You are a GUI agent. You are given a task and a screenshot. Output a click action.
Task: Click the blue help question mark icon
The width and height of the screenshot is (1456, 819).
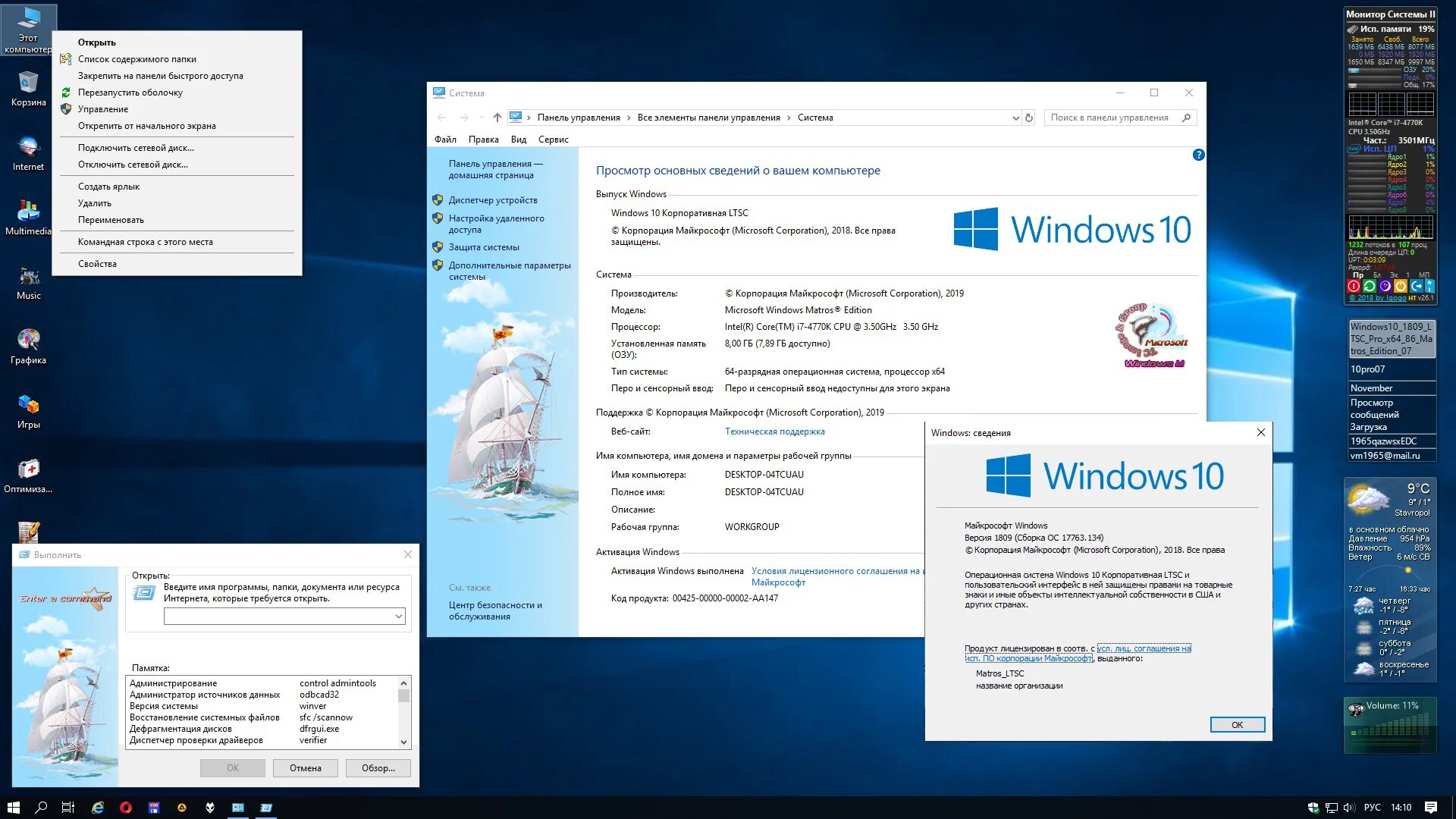(1198, 155)
